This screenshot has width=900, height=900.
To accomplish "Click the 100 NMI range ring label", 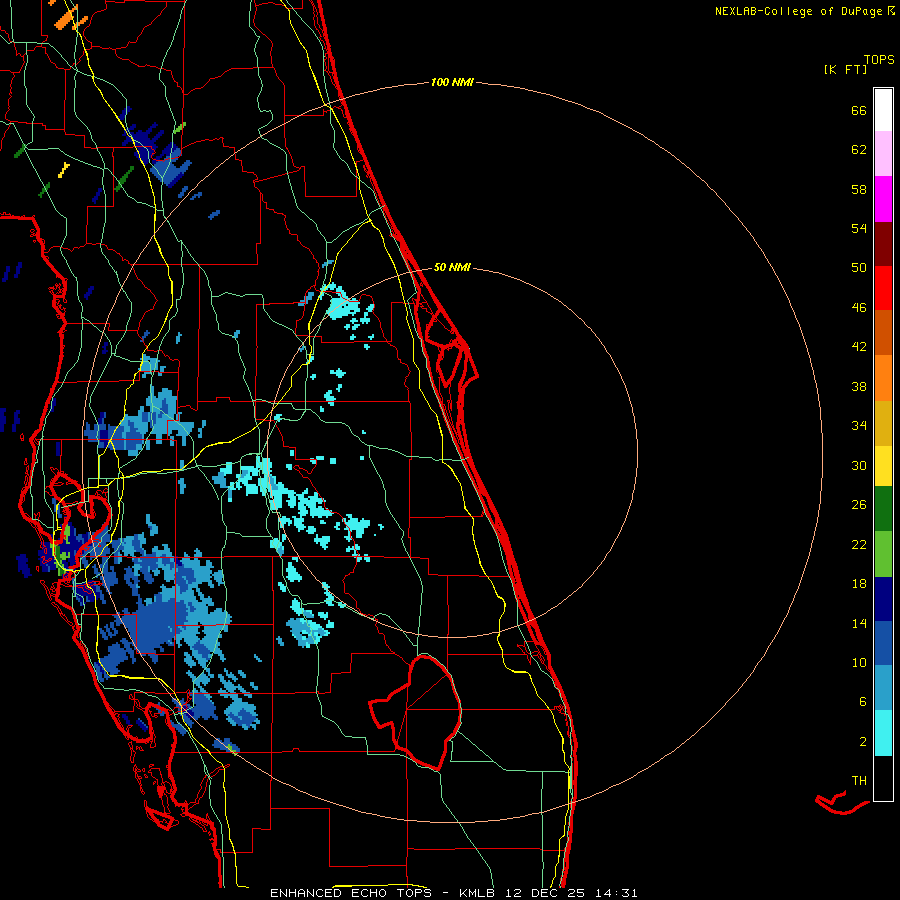I will (x=452, y=82).
